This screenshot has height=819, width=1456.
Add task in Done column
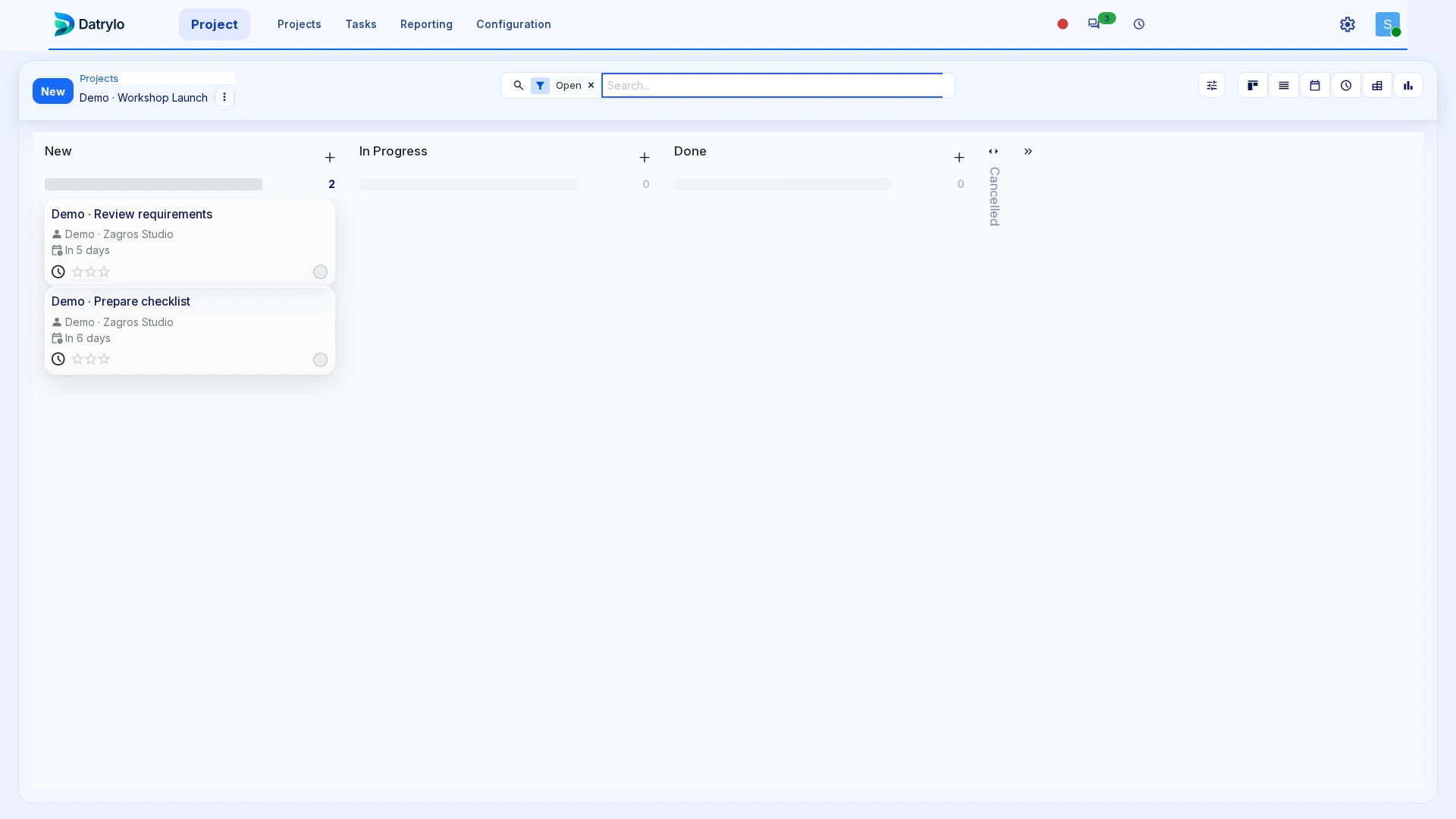pyautogui.click(x=959, y=158)
